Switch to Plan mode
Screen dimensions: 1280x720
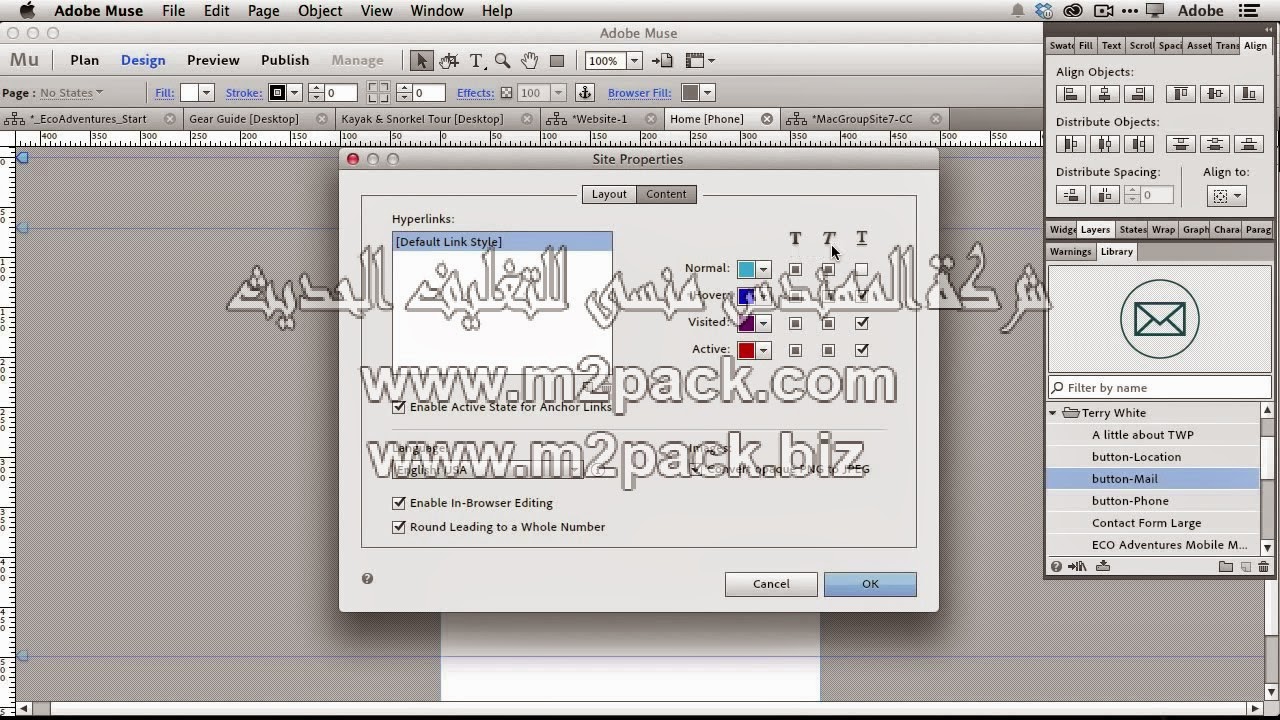pyautogui.click(x=84, y=60)
